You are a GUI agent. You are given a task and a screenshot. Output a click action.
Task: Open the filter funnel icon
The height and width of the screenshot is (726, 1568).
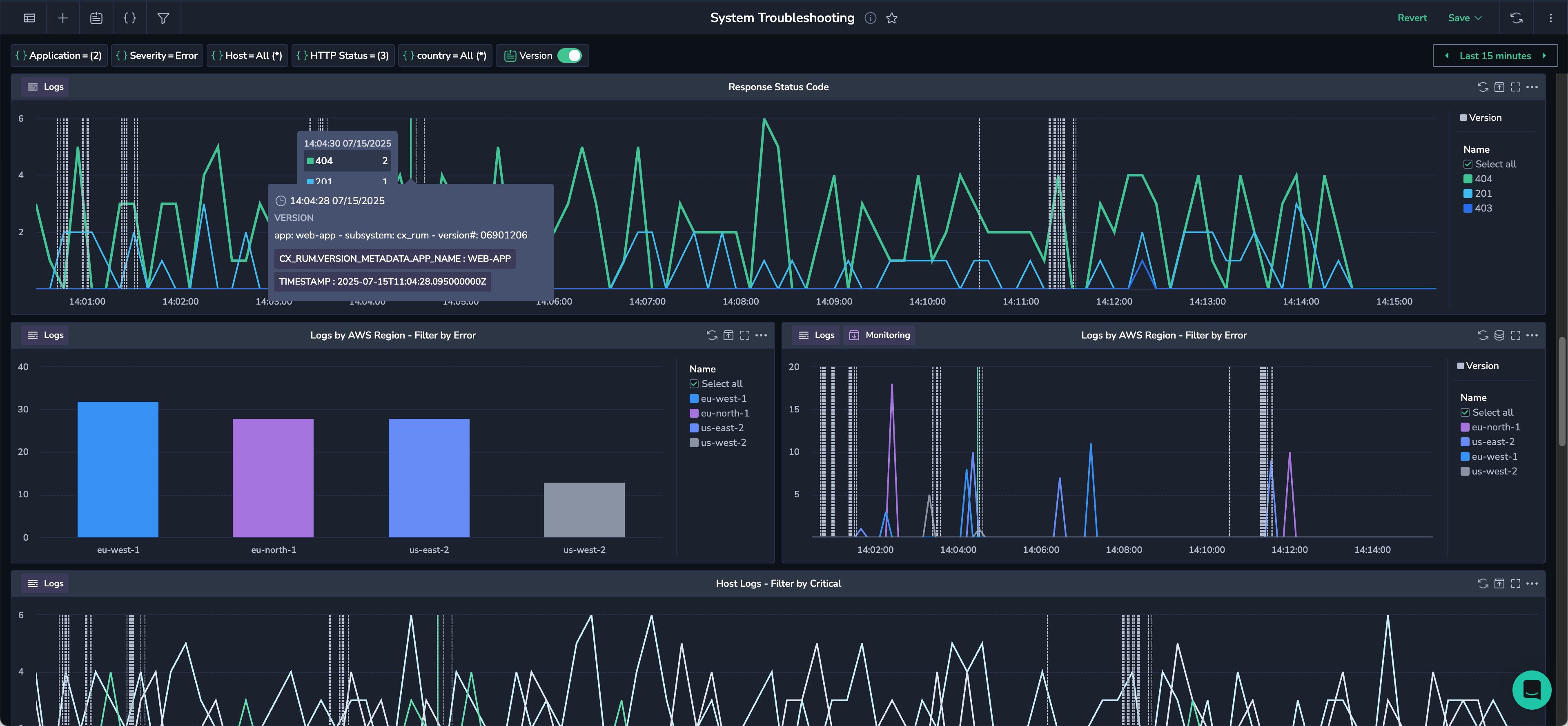point(163,18)
